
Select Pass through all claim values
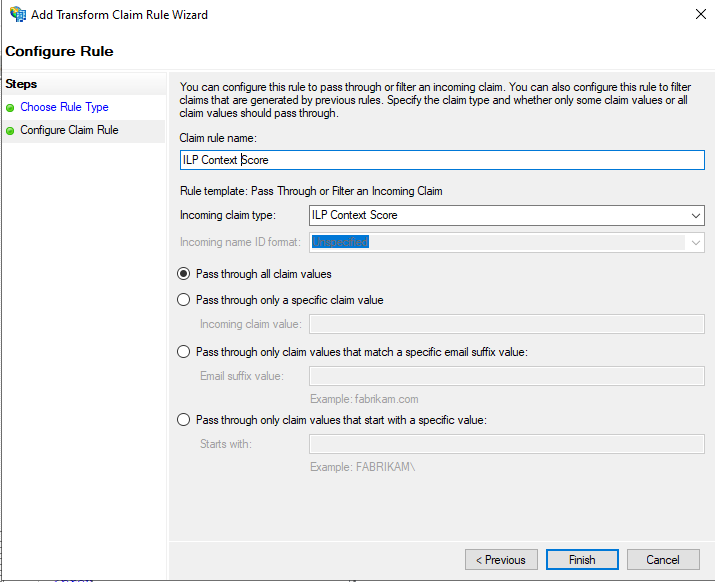[183, 273]
